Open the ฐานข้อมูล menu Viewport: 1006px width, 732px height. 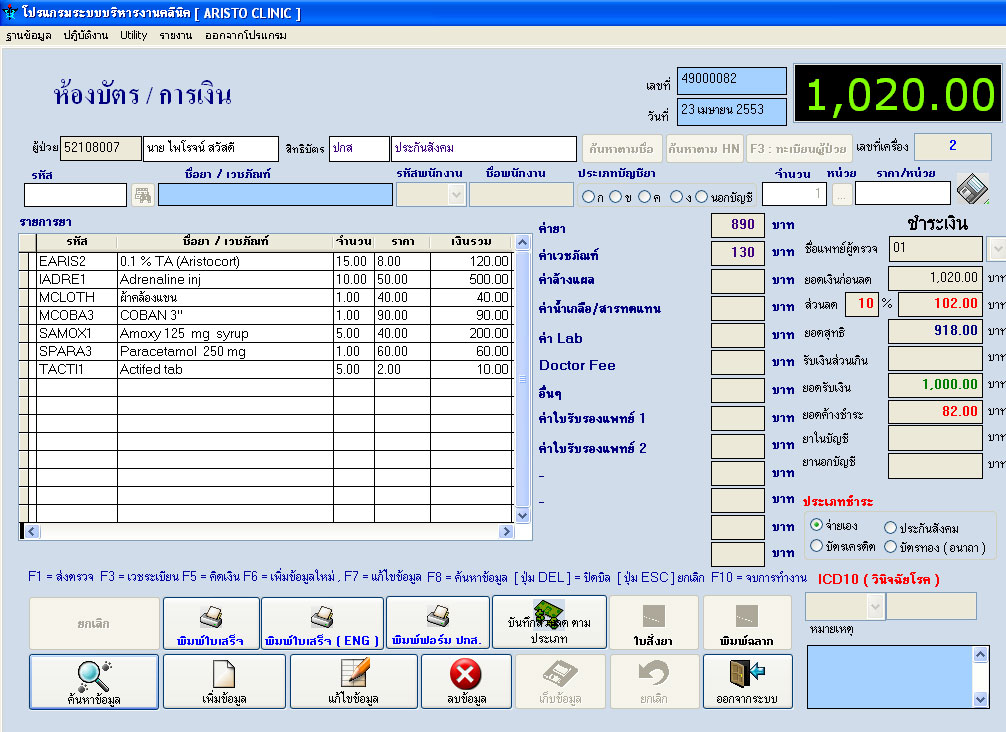pos(29,35)
